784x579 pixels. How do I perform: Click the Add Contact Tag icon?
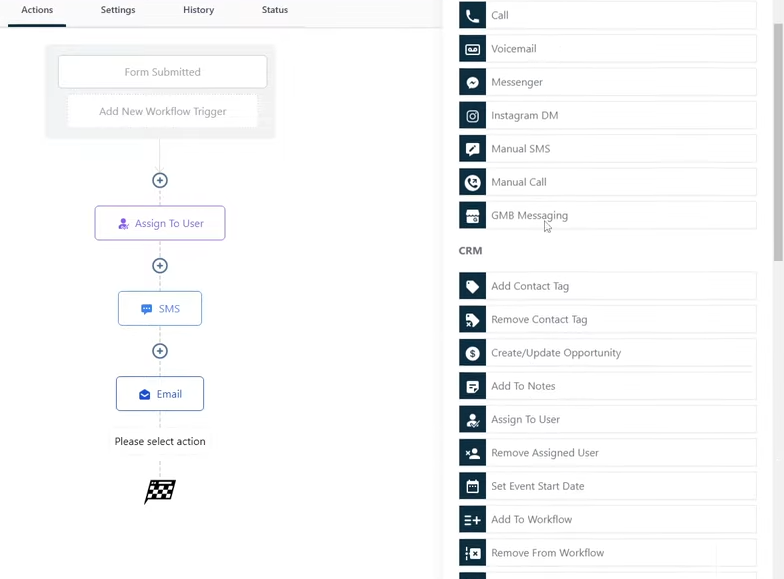pos(472,286)
